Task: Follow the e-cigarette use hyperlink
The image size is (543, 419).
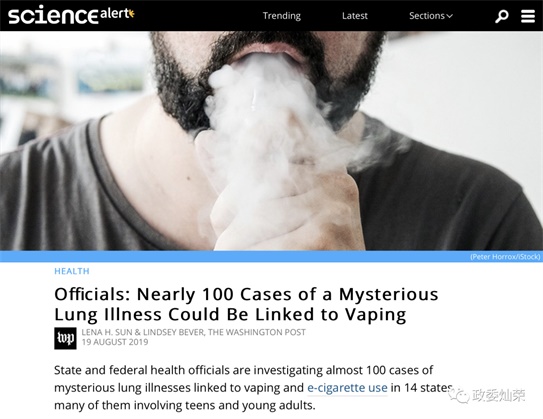Action: 347,387
